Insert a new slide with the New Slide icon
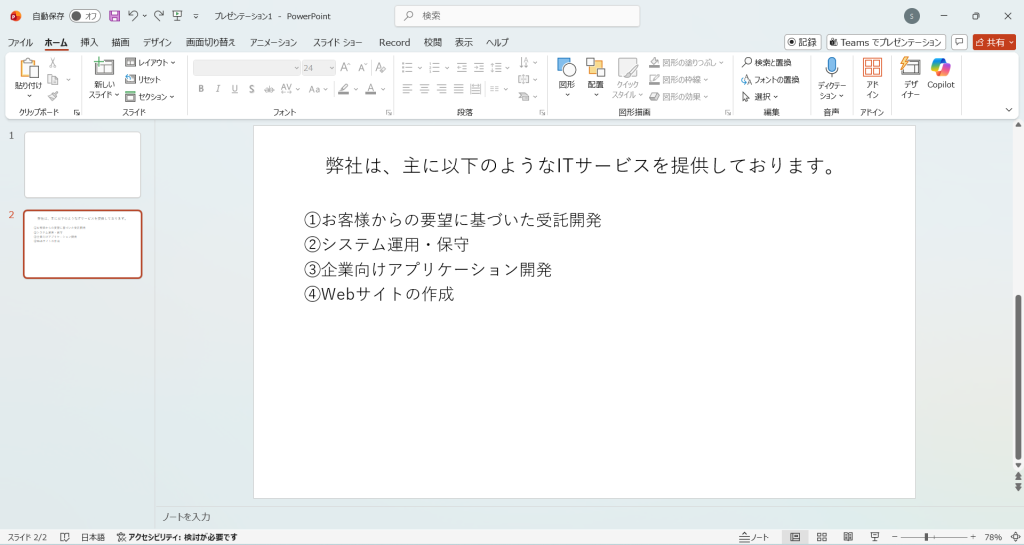The image size is (1024, 545). (104, 67)
